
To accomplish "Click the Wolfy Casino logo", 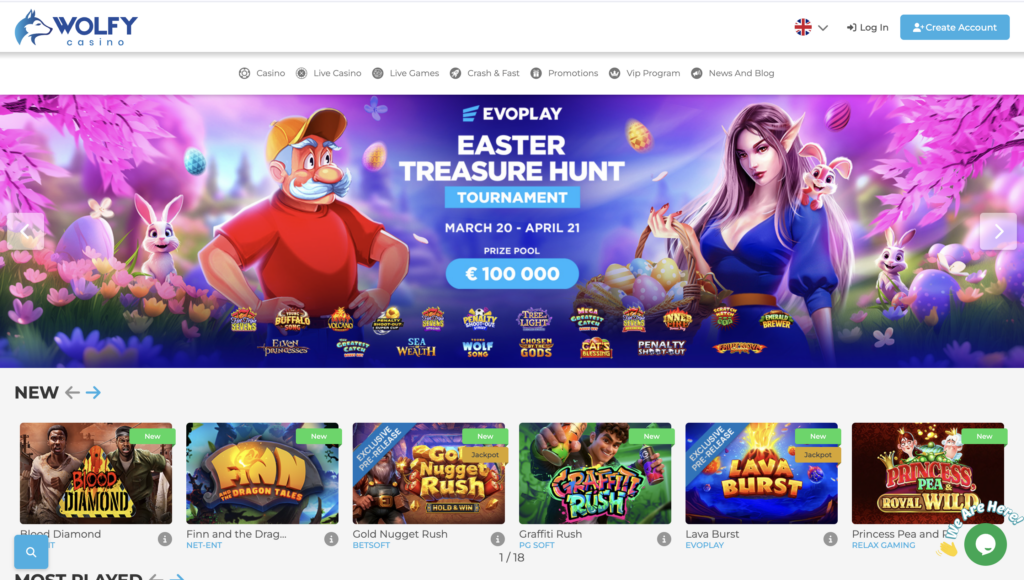I will [76, 27].
